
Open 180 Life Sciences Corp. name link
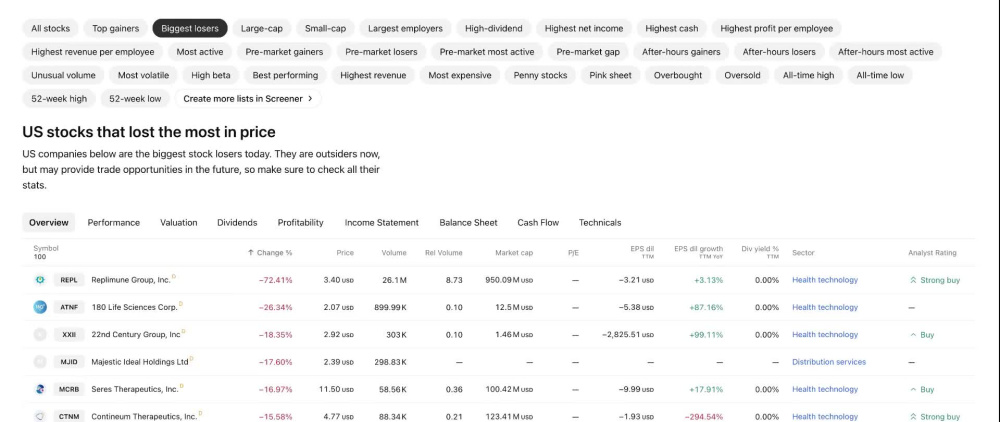pos(134,307)
